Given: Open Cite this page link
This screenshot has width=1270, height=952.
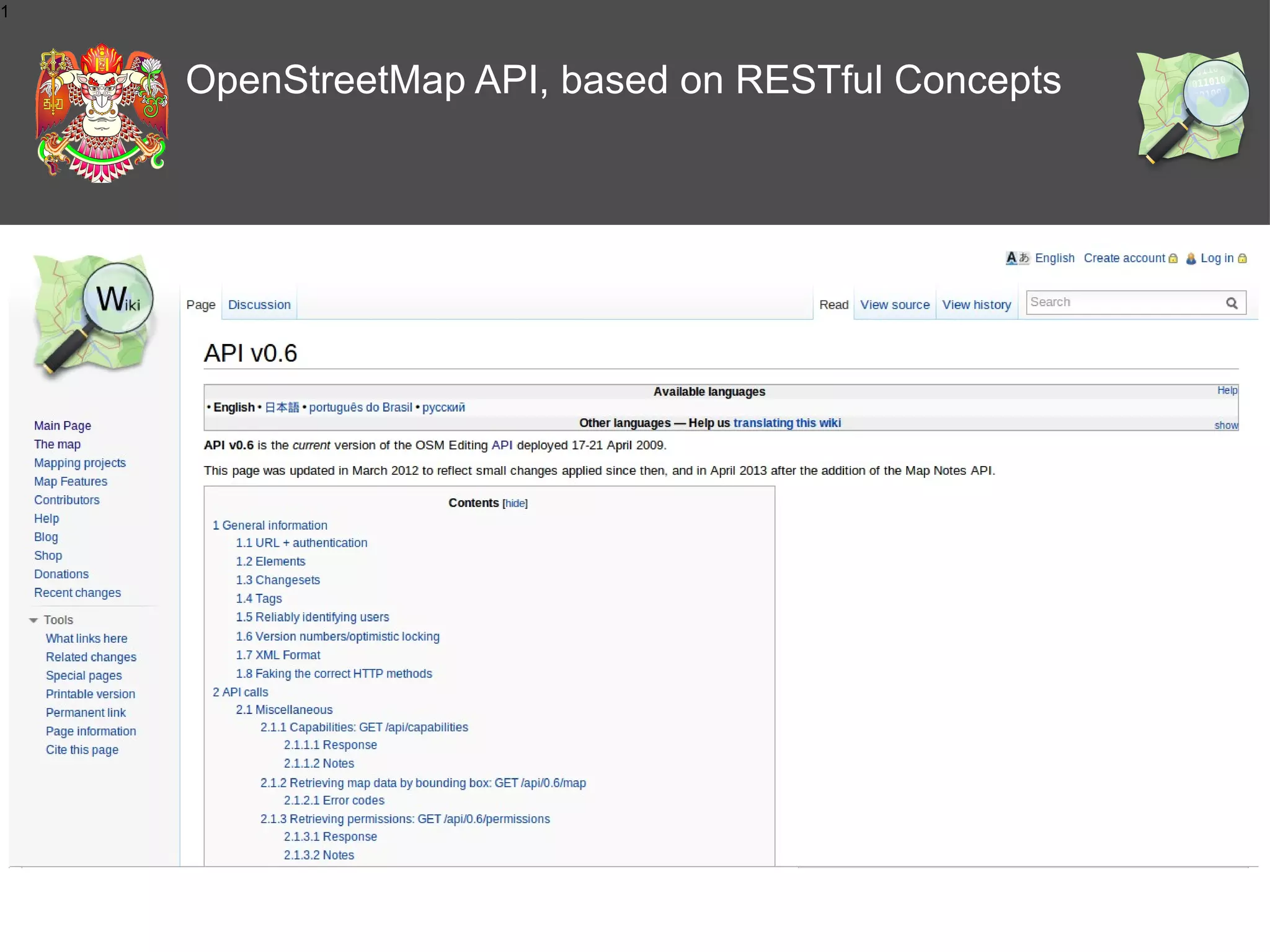Looking at the screenshot, I should pyautogui.click(x=82, y=750).
